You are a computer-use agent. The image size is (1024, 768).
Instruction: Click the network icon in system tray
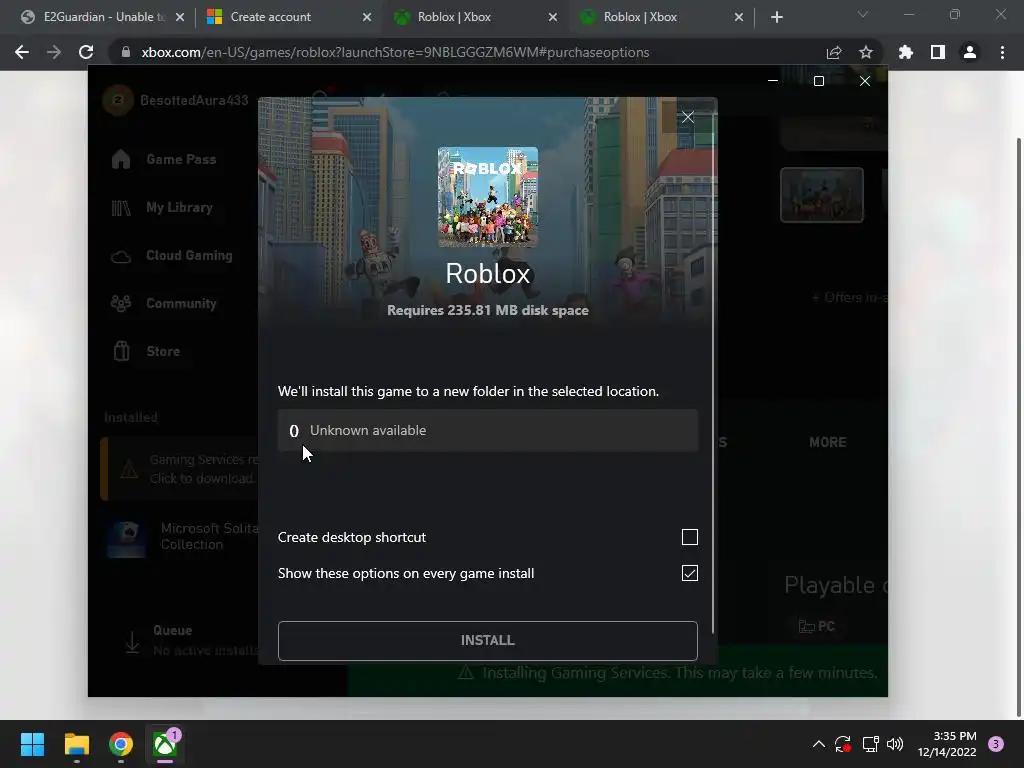pyautogui.click(x=871, y=744)
